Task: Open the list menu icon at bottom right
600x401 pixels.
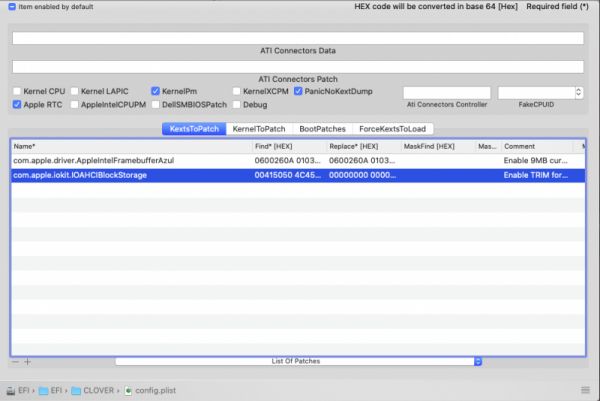Action: pyautogui.click(x=585, y=390)
